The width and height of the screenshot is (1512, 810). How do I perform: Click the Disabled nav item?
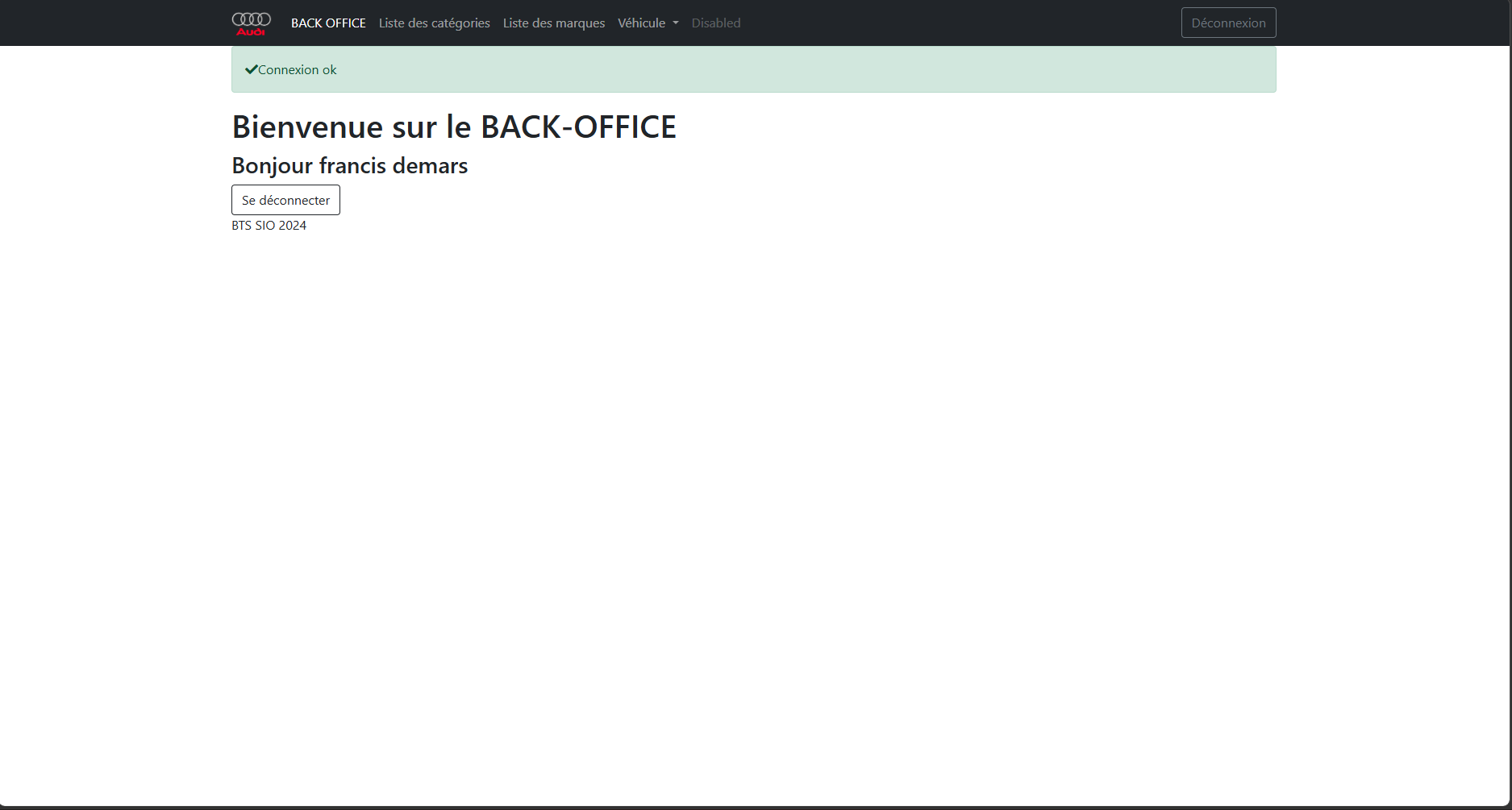tap(716, 23)
